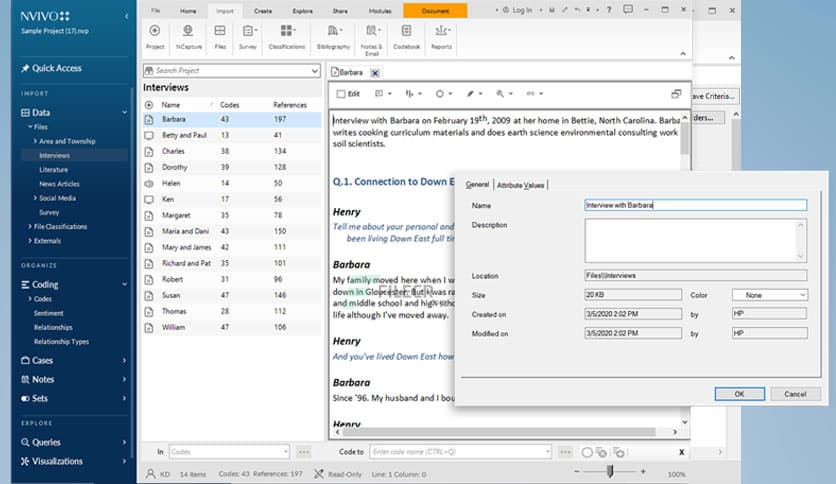Click the link icon in document toolbar

point(530,94)
